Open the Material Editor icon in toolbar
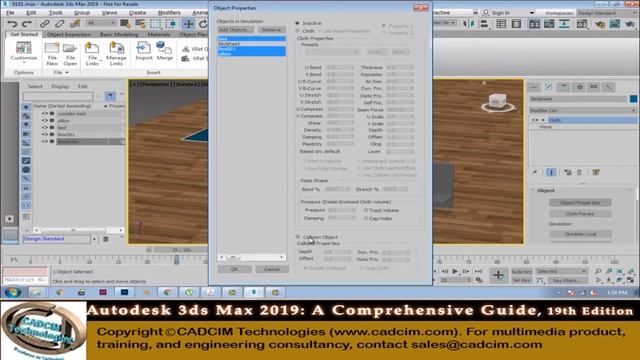 point(582,24)
